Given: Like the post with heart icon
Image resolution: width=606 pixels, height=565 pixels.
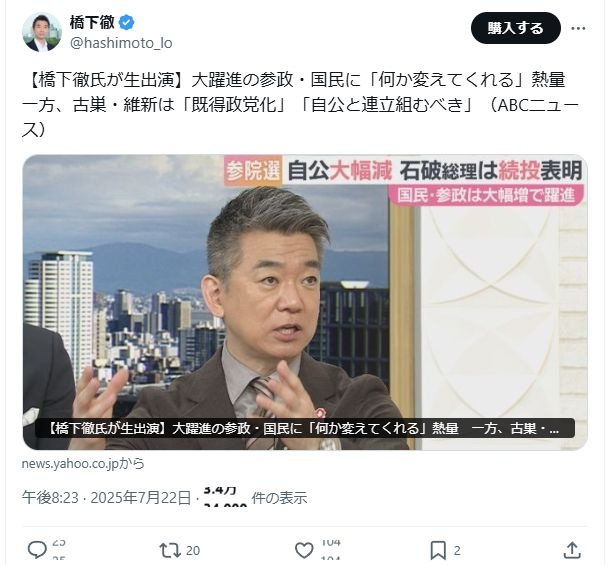Looking at the screenshot, I should (304, 550).
